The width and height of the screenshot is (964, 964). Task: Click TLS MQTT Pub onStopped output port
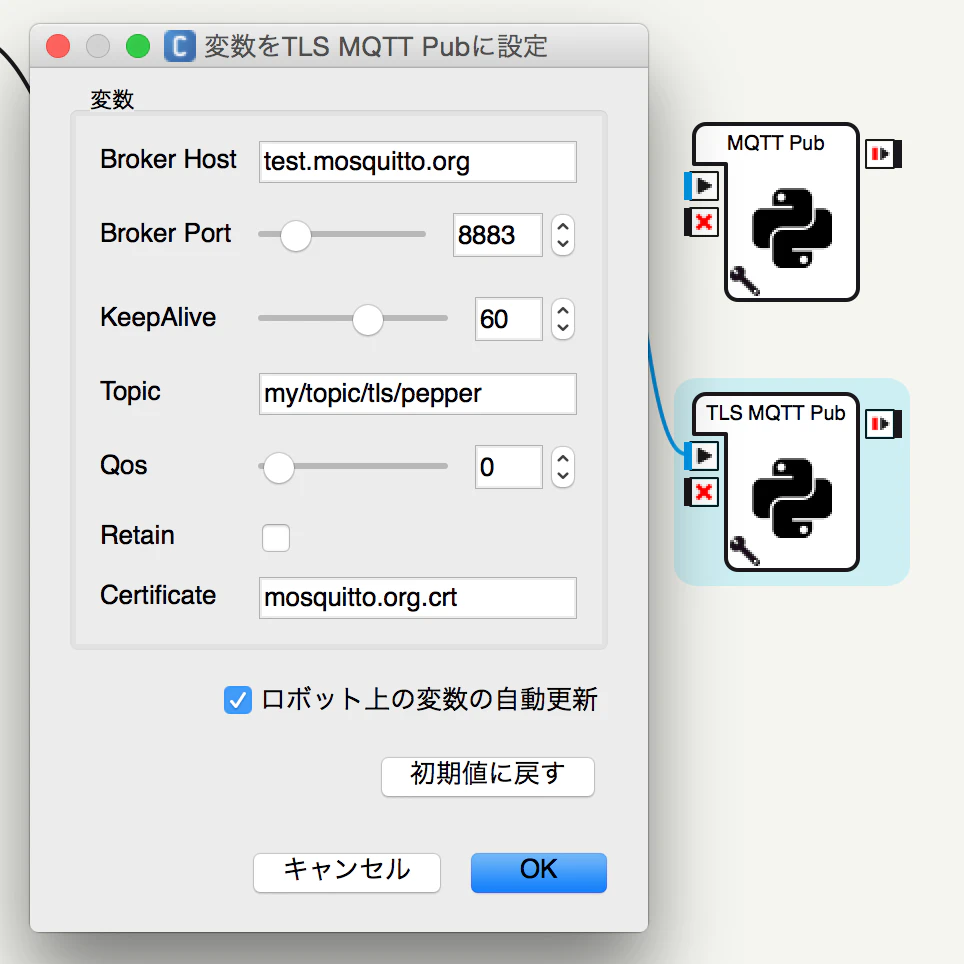tap(883, 424)
